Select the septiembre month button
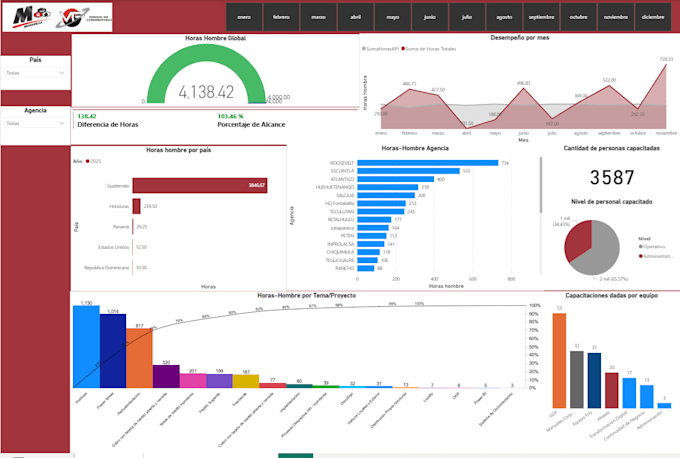 tap(541, 17)
